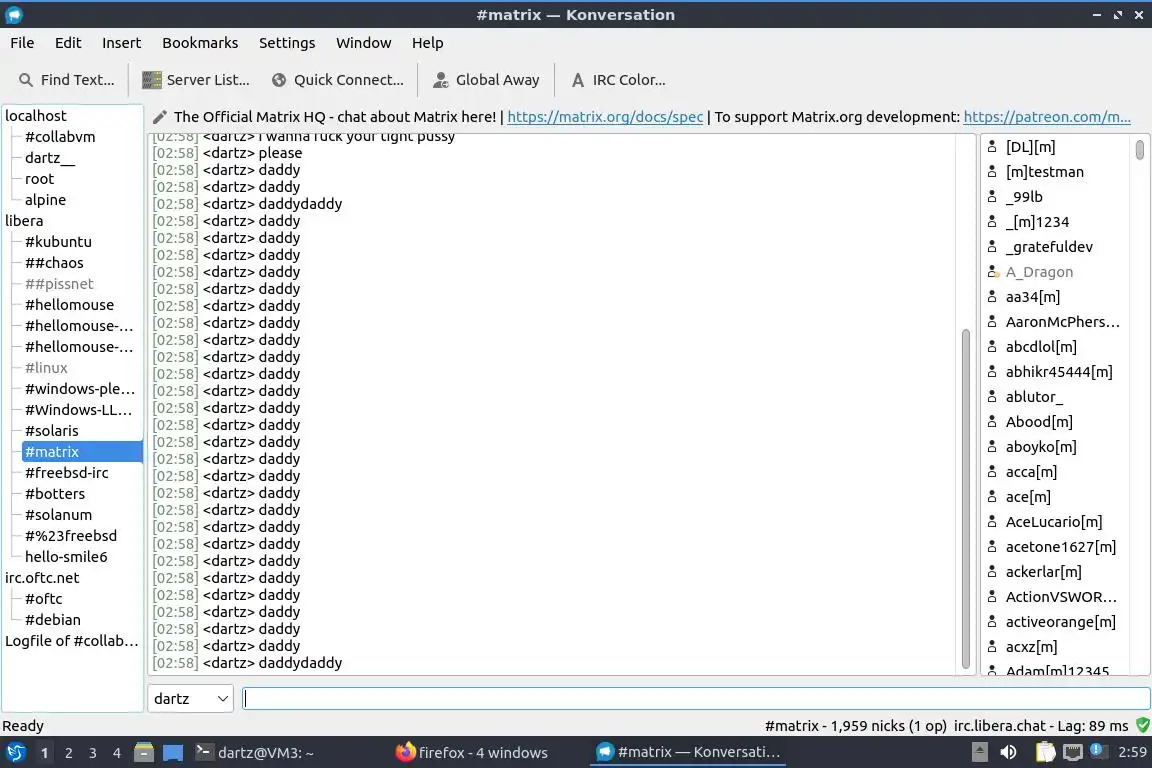The height and width of the screenshot is (768, 1152).
Task: Switch to the #Windows-LL... channel
Action: point(79,410)
